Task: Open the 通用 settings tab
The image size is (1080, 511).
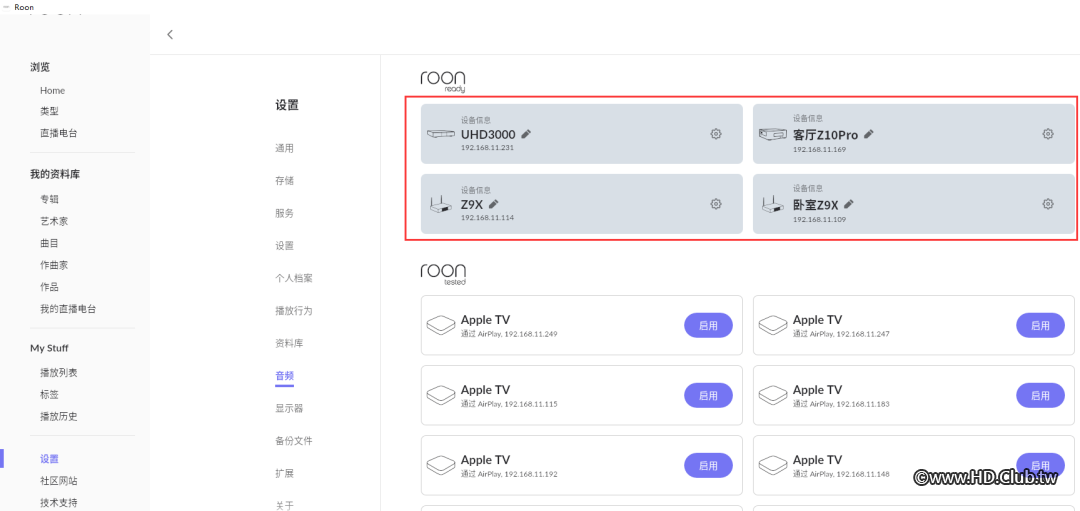Action: (285, 148)
